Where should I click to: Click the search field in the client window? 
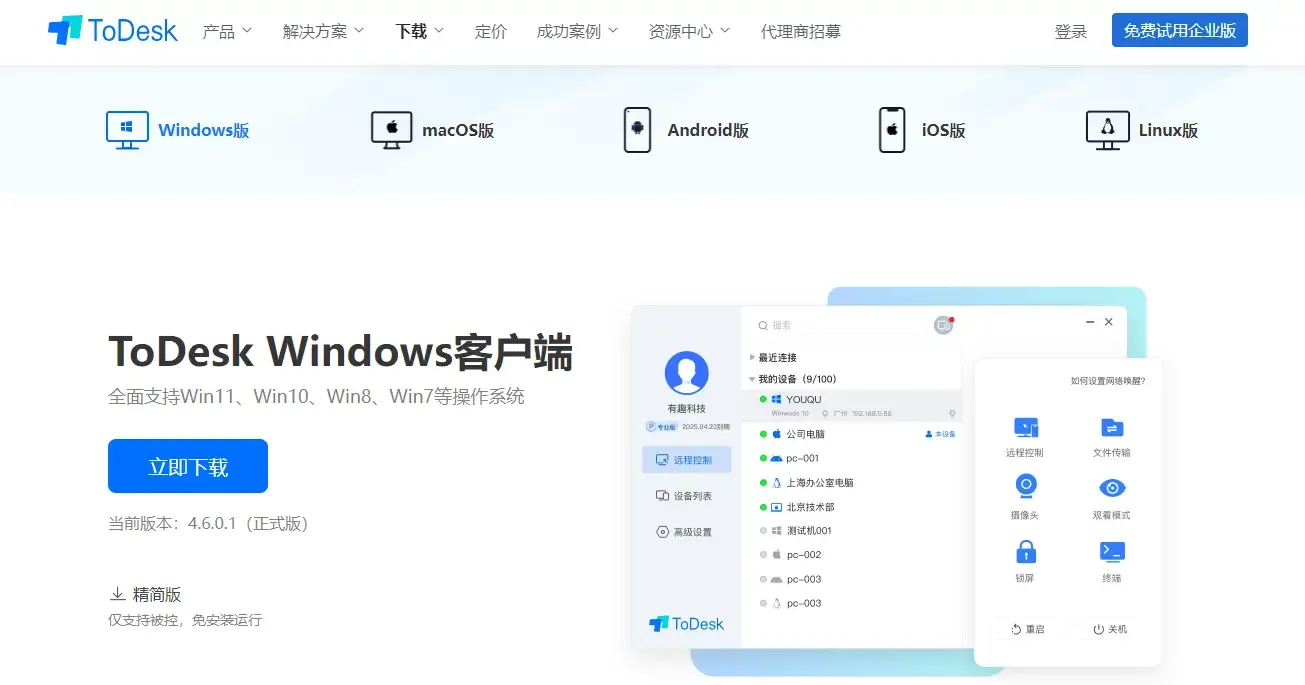pos(830,324)
